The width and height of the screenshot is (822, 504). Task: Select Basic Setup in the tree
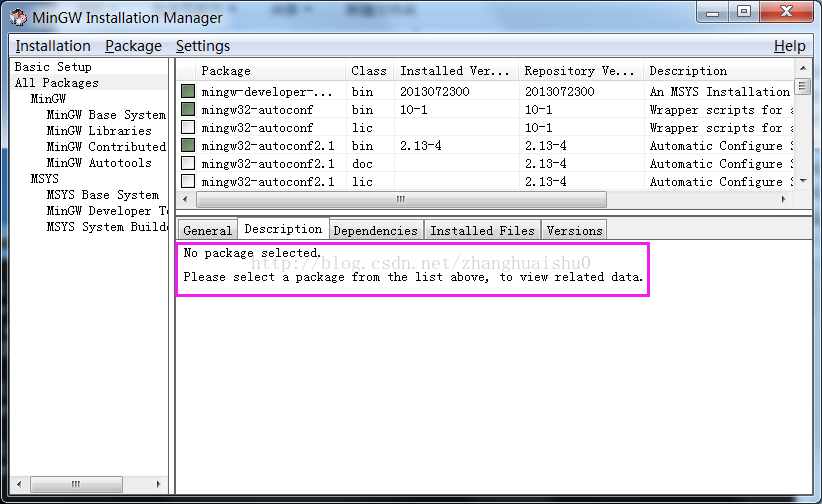pos(53,67)
